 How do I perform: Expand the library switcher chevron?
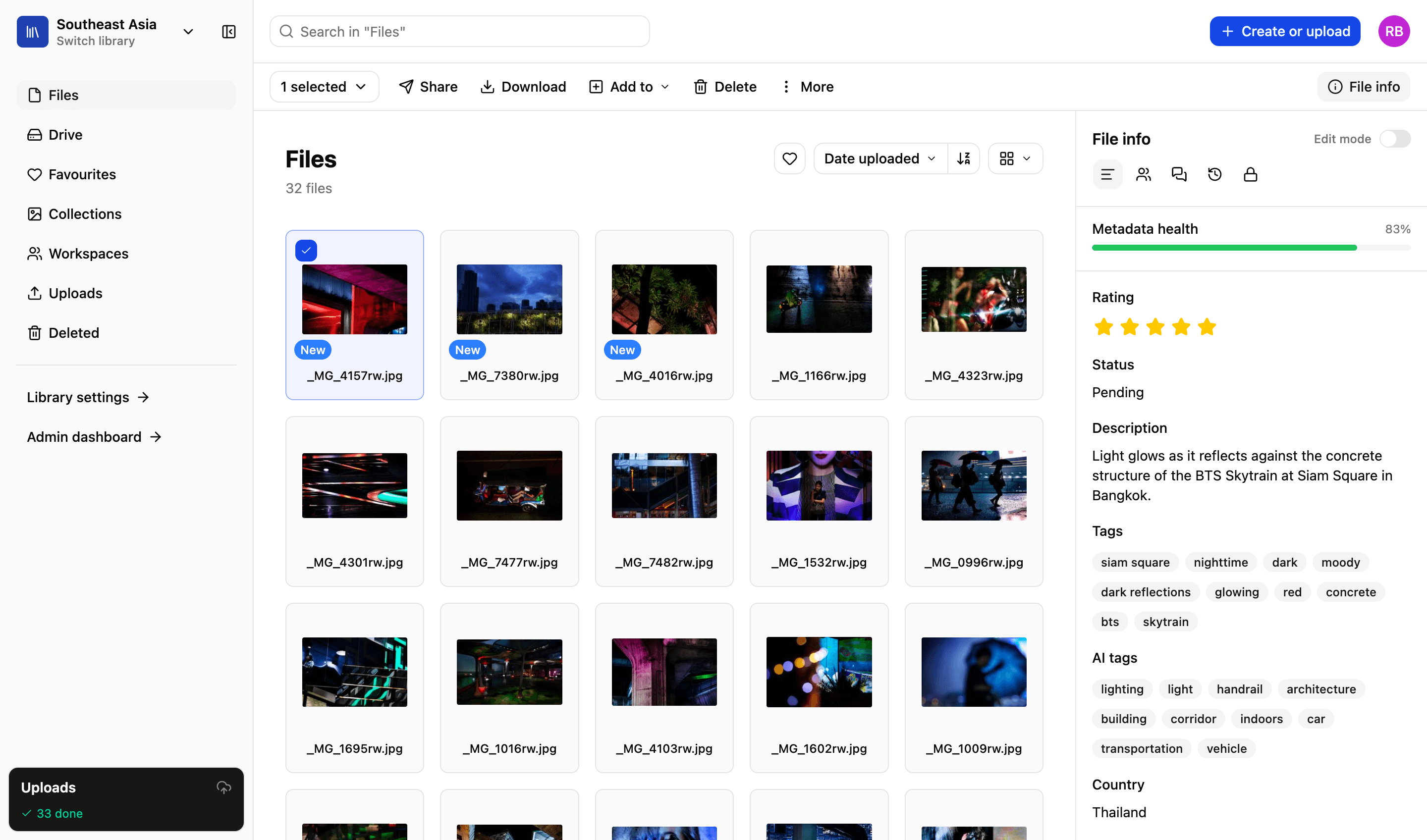pyautogui.click(x=189, y=32)
